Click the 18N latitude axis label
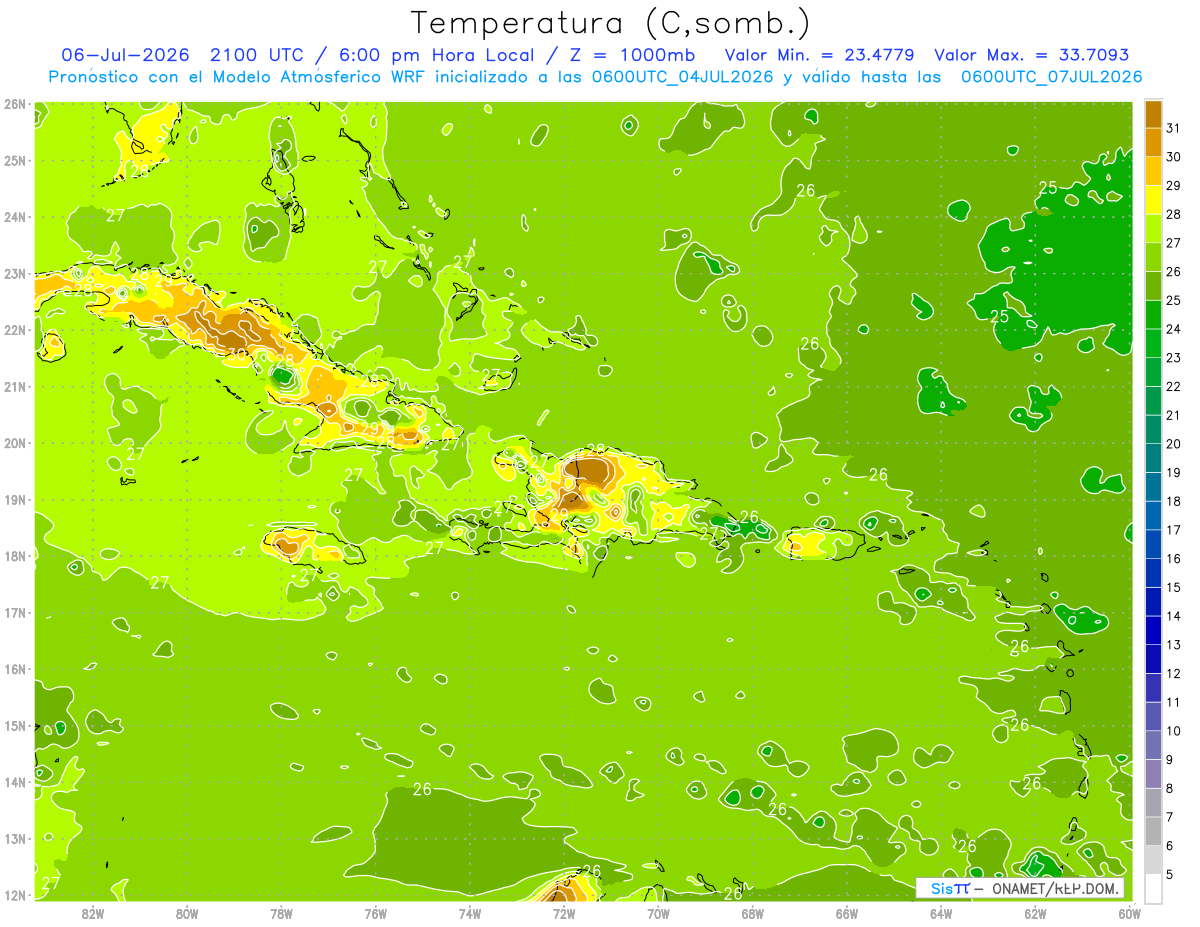The width and height of the screenshot is (1200, 927). click(14, 556)
